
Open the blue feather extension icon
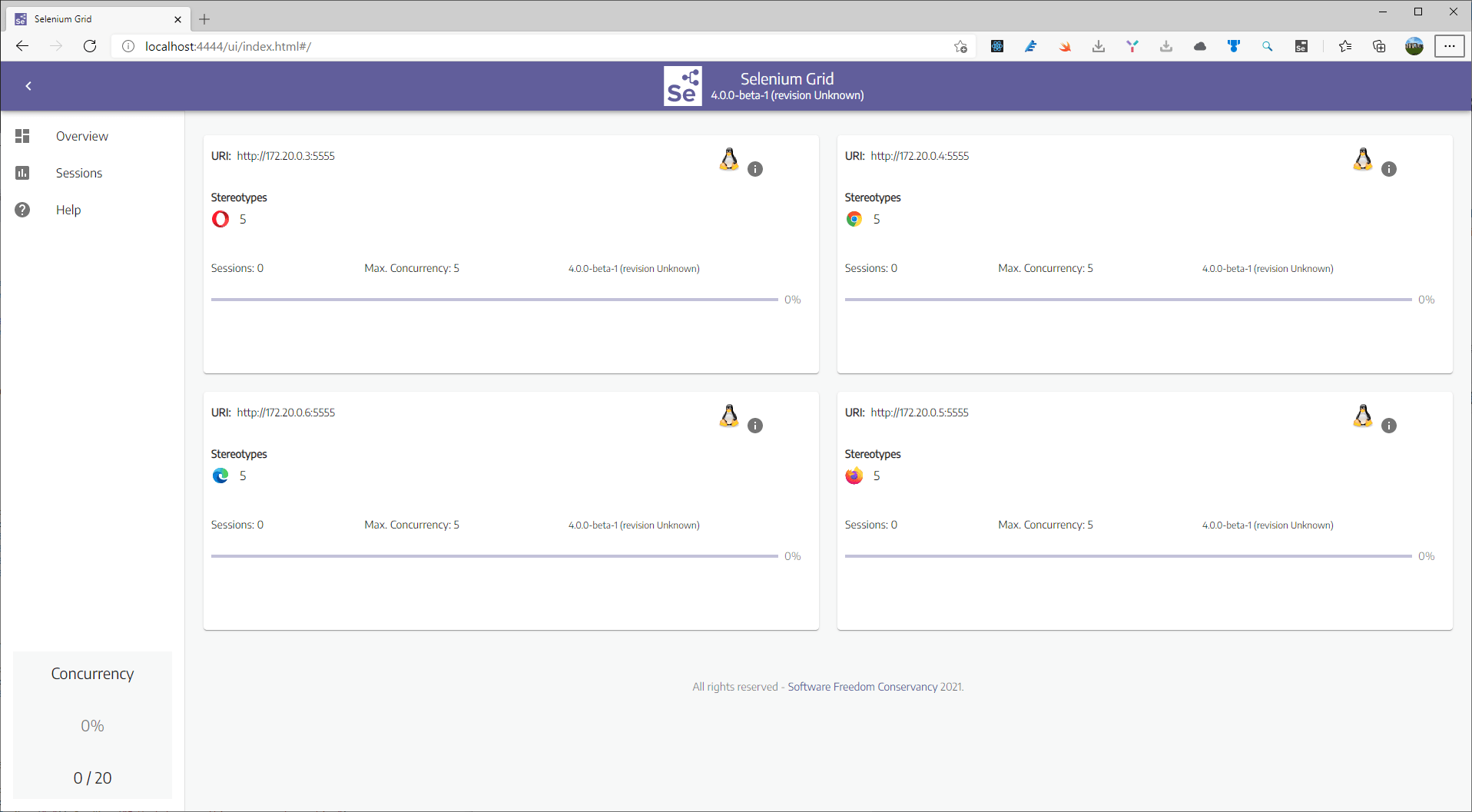pos(1031,46)
